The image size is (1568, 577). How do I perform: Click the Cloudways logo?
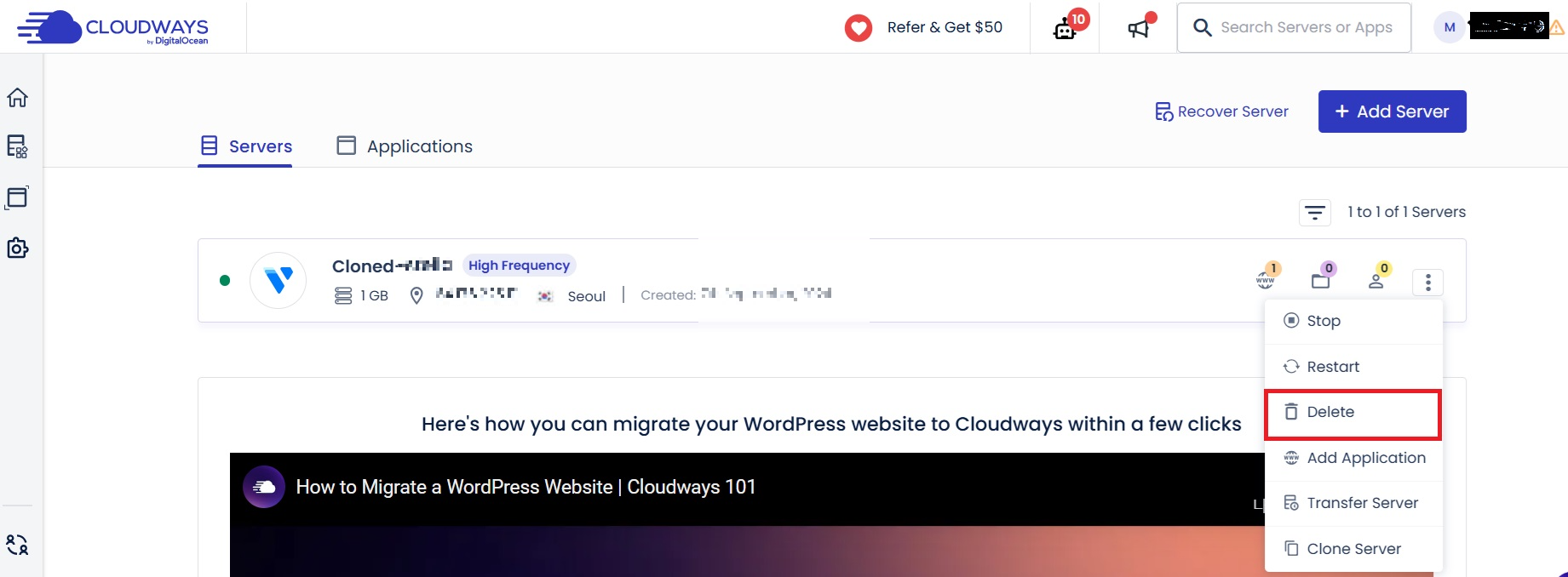(x=112, y=27)
